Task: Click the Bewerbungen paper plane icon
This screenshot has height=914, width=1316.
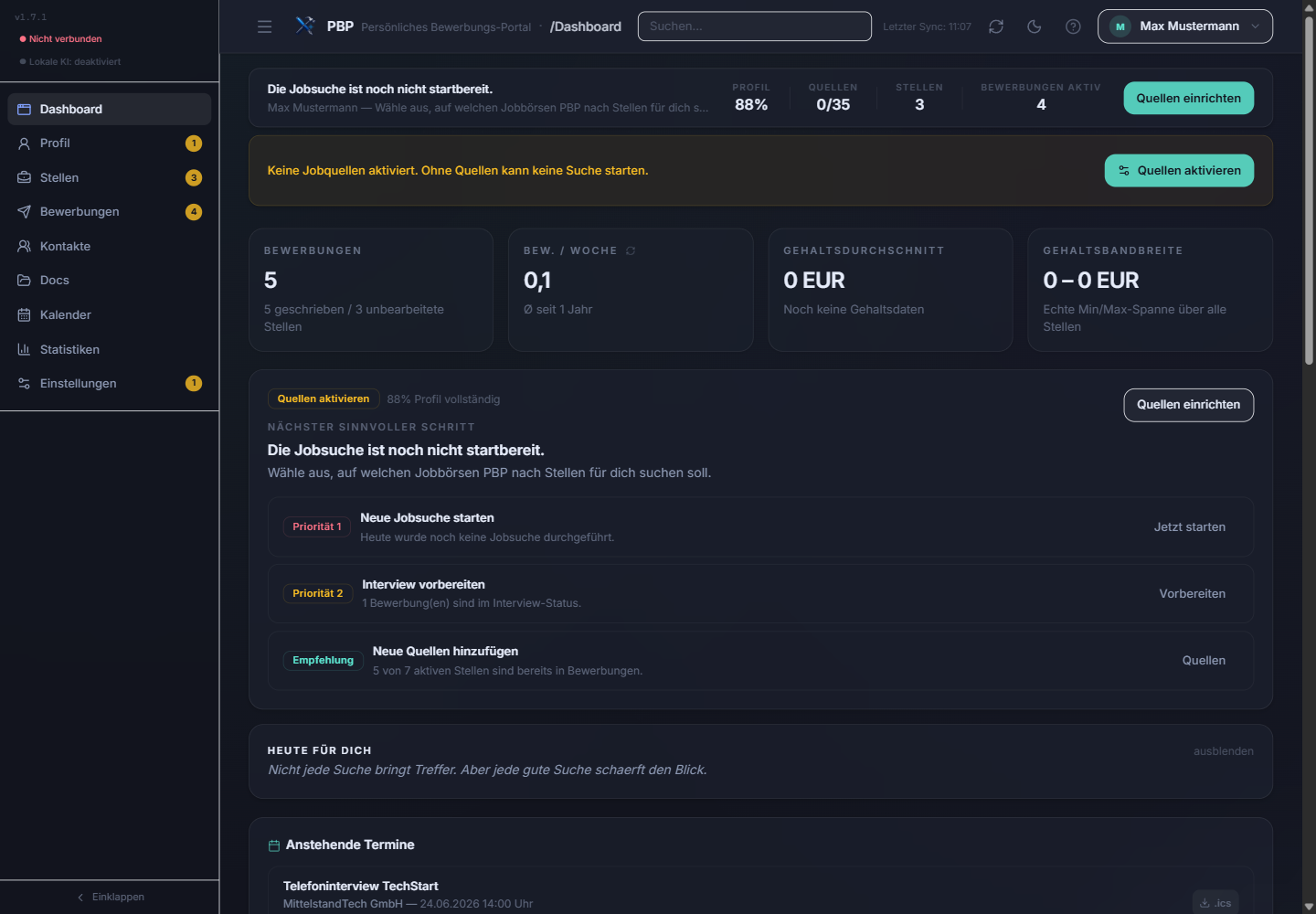Action: tap(25, 212)
